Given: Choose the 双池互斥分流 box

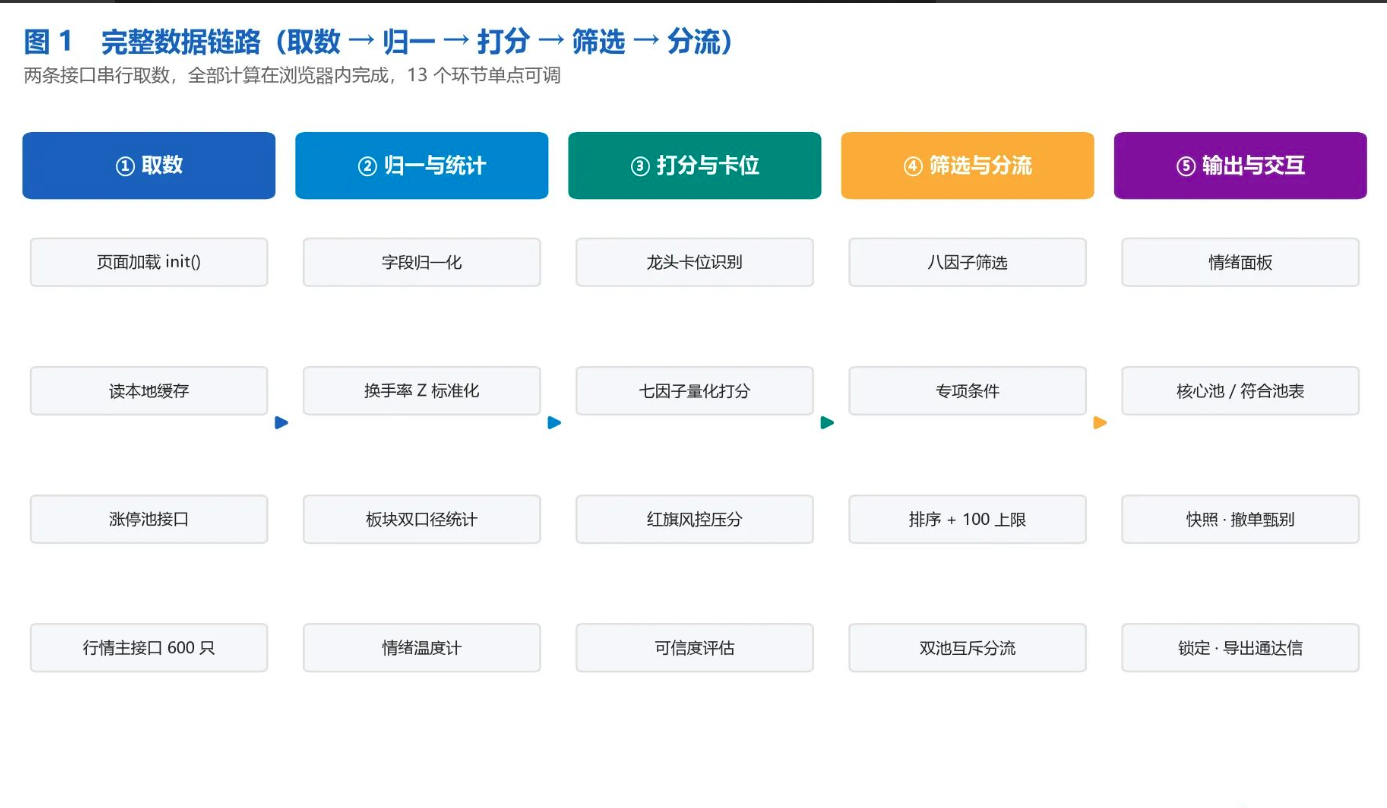Looking at the screenshot, I should click(968, 648).
